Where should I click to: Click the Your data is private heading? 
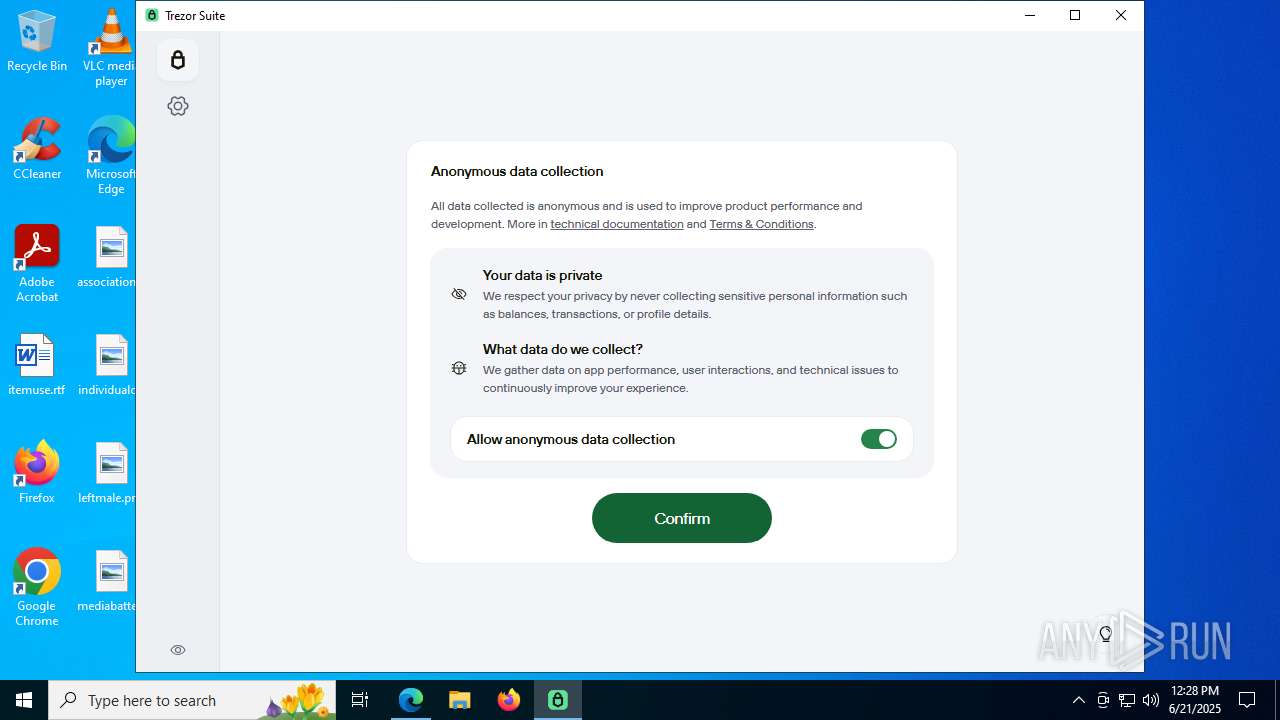pos(542,275)
